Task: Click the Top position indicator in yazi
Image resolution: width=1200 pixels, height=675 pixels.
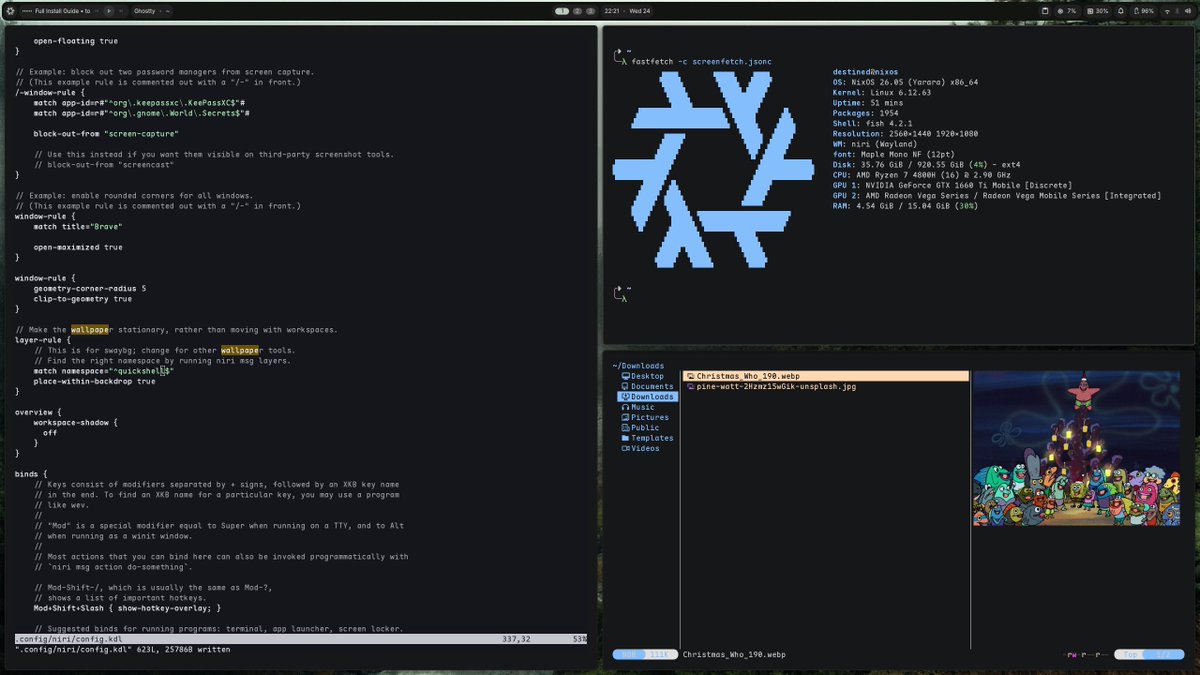Action: 1130,655
